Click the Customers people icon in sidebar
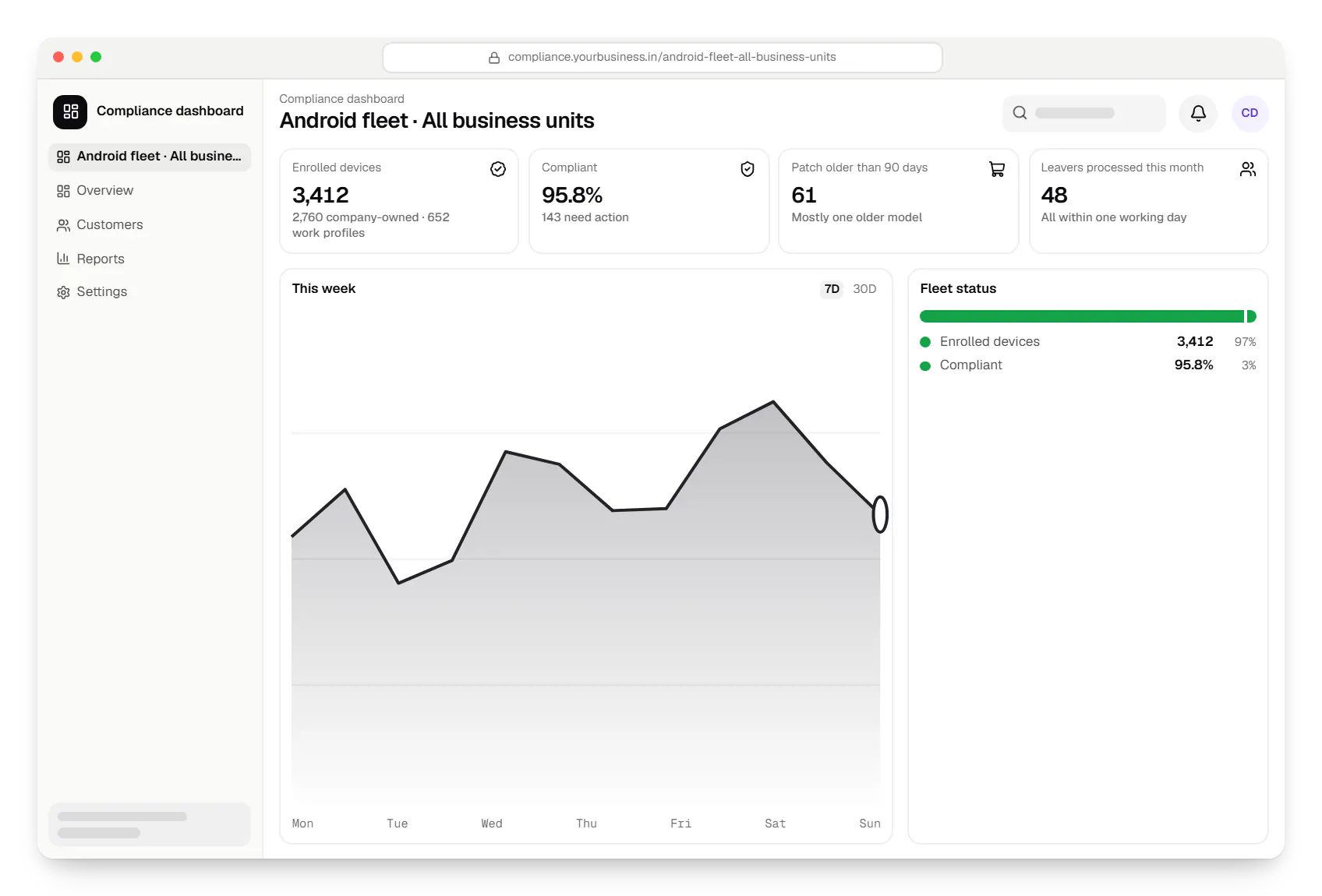This screenshot has height=896, width=1322. (63, 225)
